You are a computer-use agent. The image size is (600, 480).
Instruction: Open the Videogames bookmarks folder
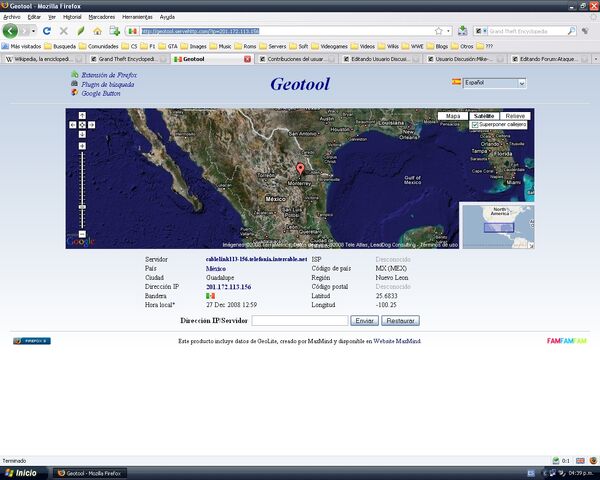coord(329,46)
